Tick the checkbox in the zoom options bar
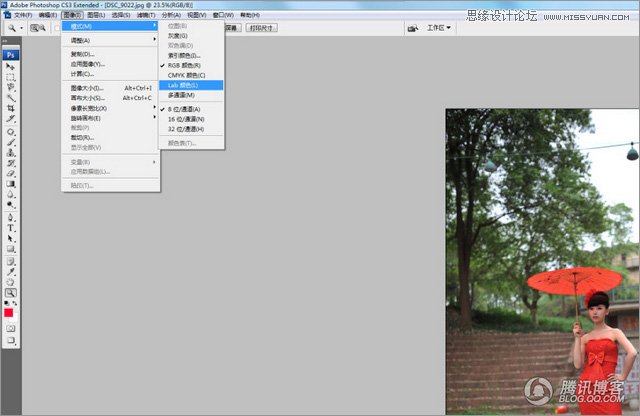Screen dimensions: 640x416 (x=57, y=28)
